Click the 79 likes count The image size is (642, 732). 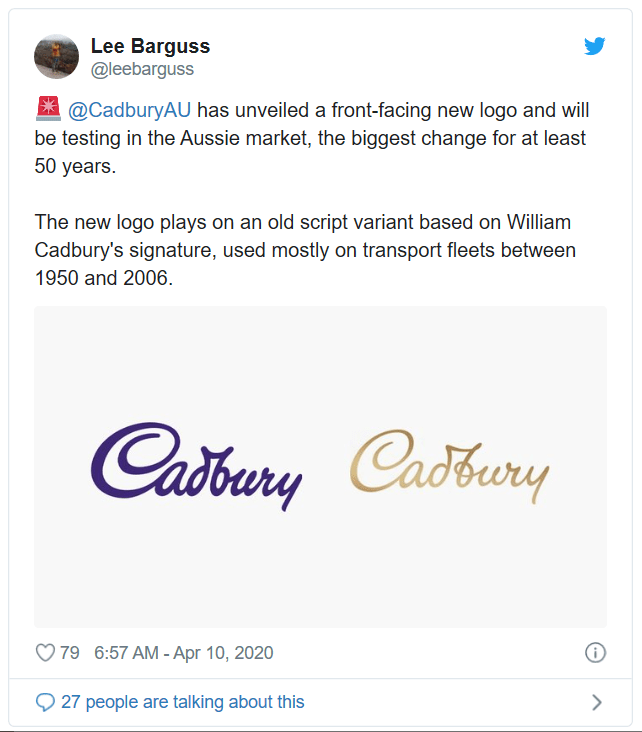[x=70, y=653]
